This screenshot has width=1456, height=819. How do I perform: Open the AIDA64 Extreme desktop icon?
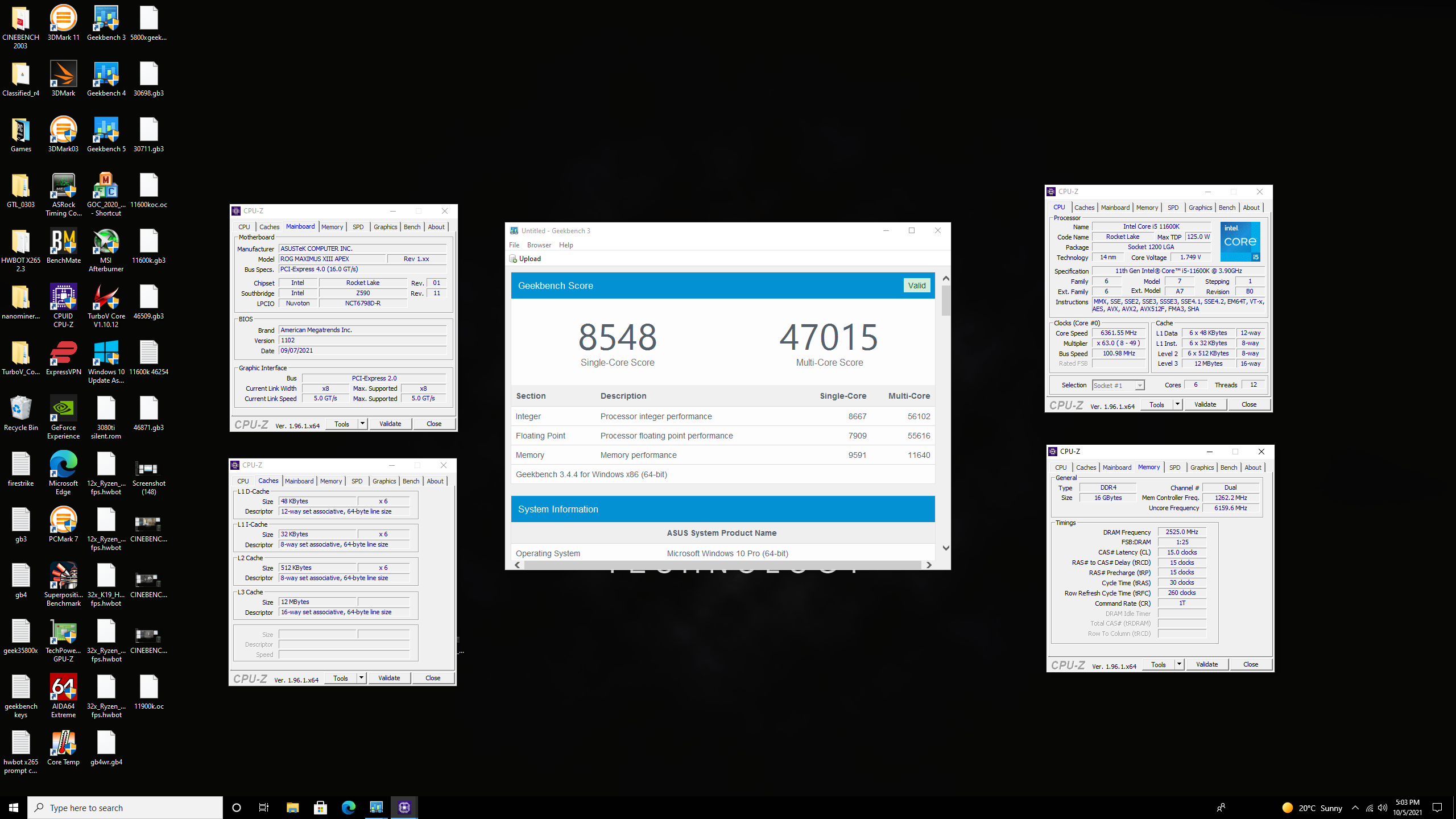tap(63, 696)
